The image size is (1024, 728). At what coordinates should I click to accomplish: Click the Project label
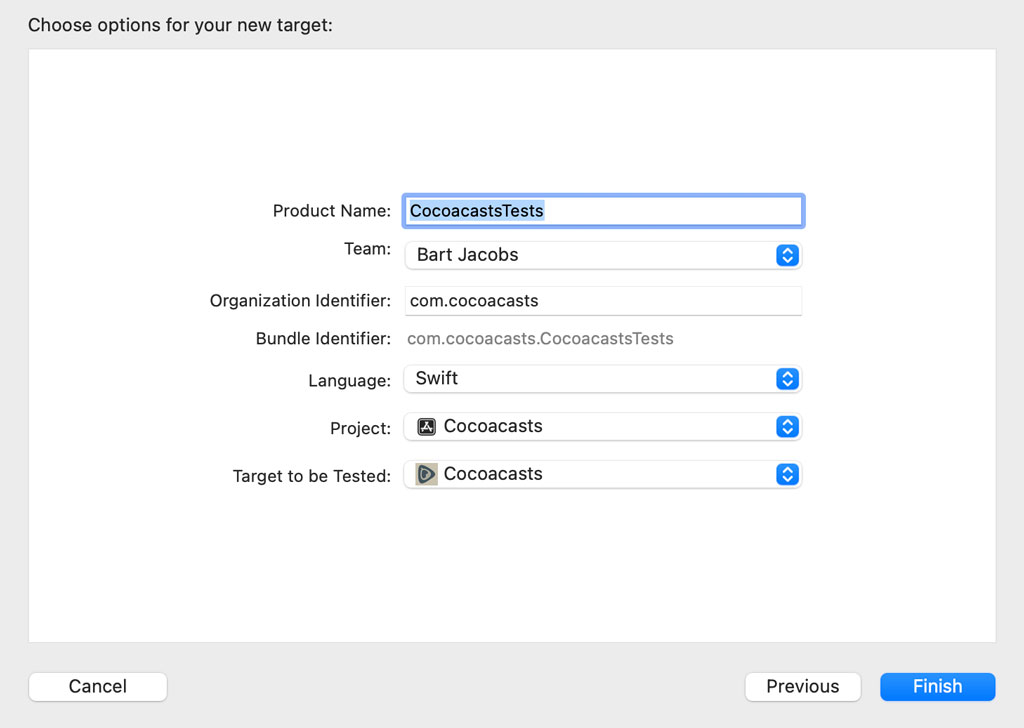360,428
